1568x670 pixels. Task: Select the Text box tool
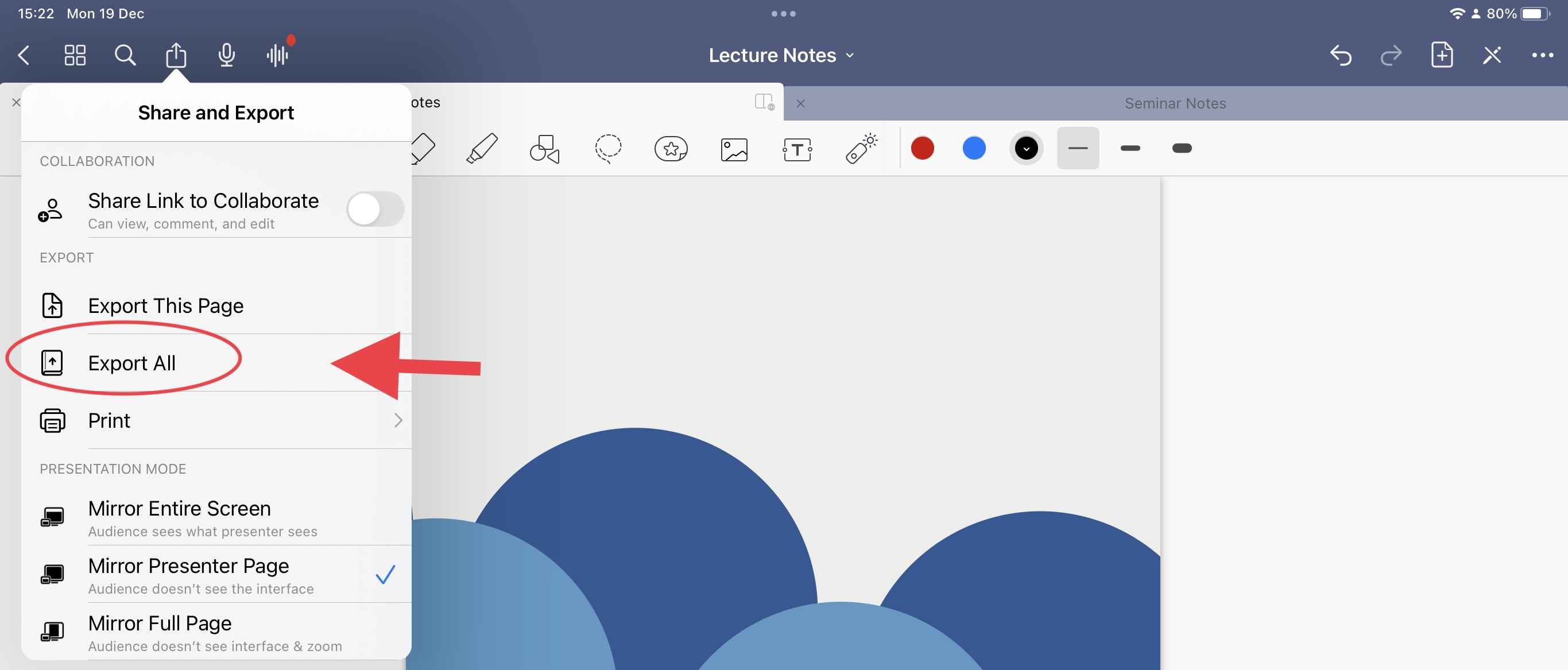point(797,148)
